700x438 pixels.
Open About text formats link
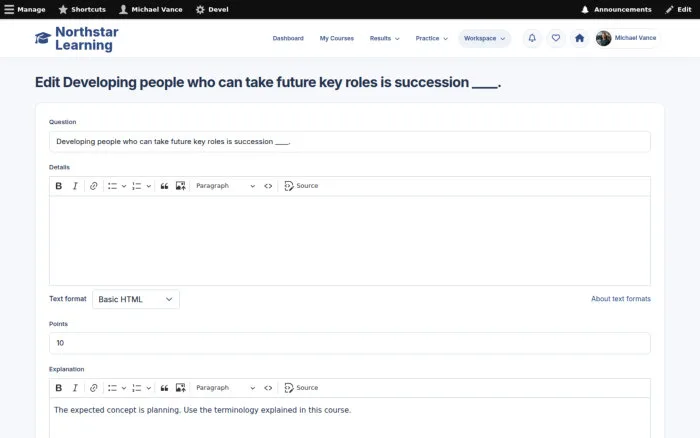tap(621, 299)
